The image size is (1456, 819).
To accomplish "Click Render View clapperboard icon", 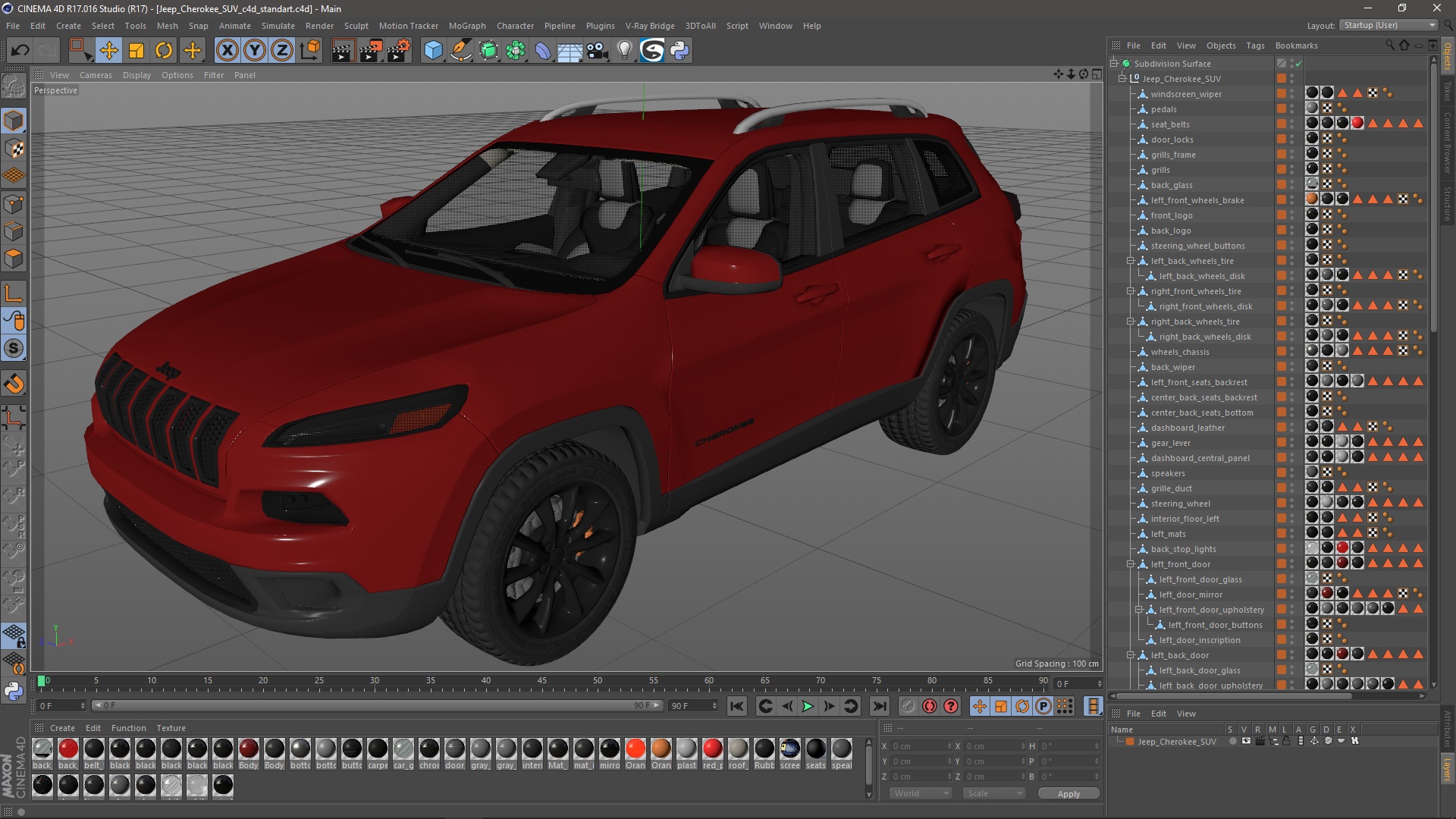I will click(x=343, y=51).
